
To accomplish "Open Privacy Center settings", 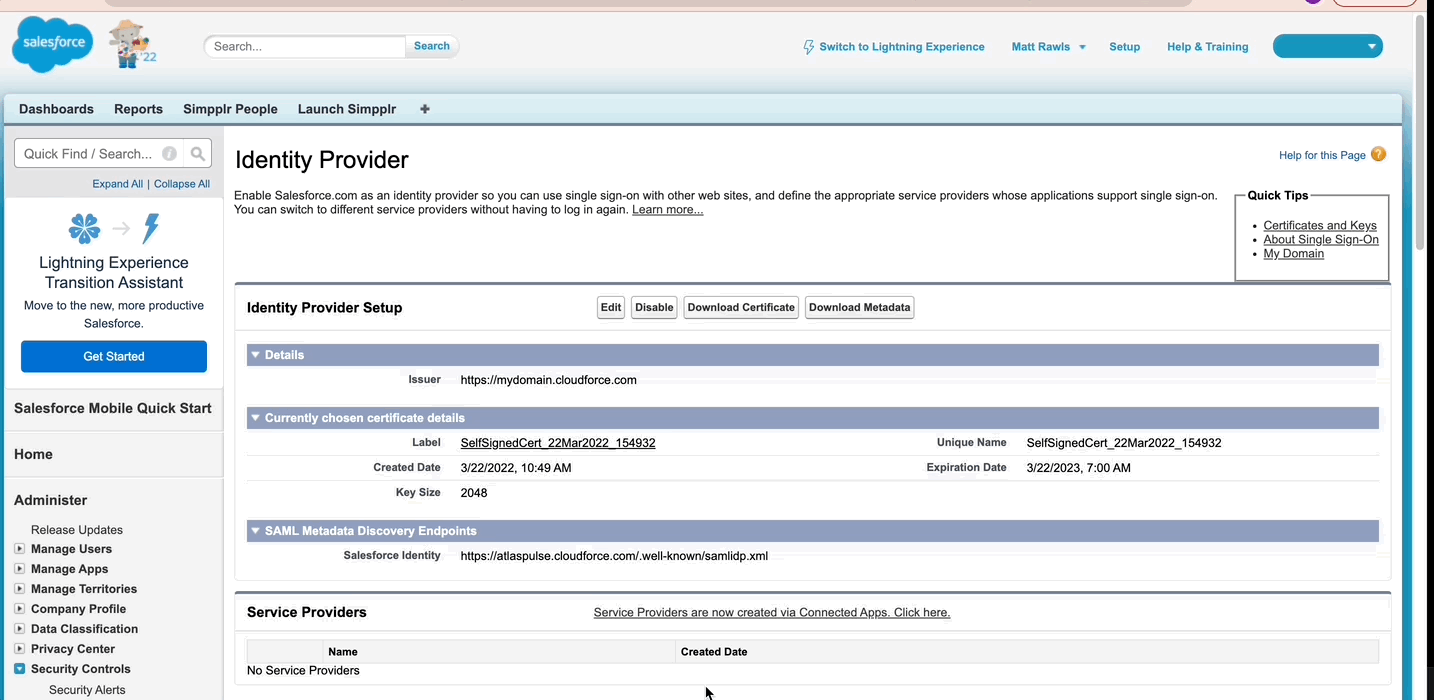I will coord(73,649).
